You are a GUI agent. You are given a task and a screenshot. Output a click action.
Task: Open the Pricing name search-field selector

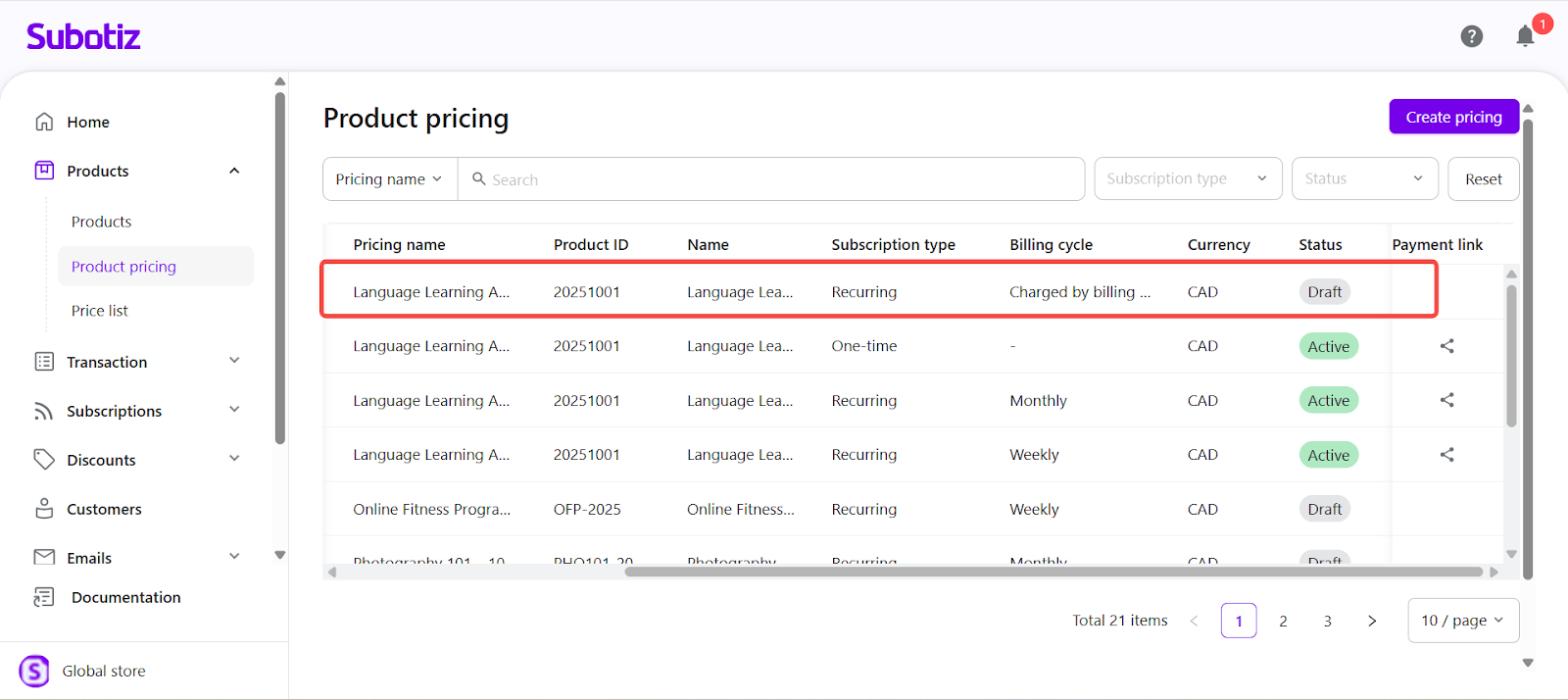click(x=389, y=179)
